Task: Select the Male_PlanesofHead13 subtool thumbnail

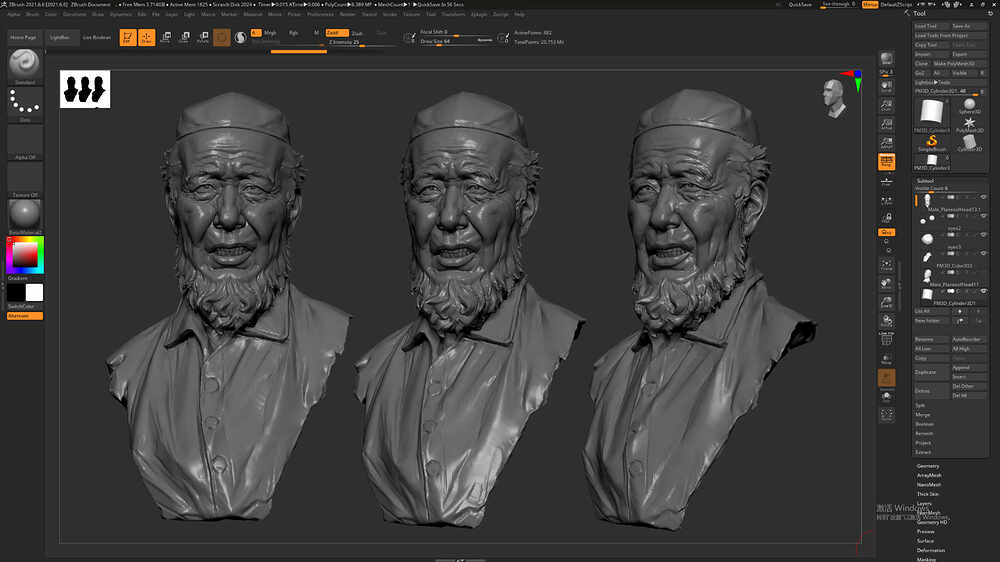Action: pos(927,200)
